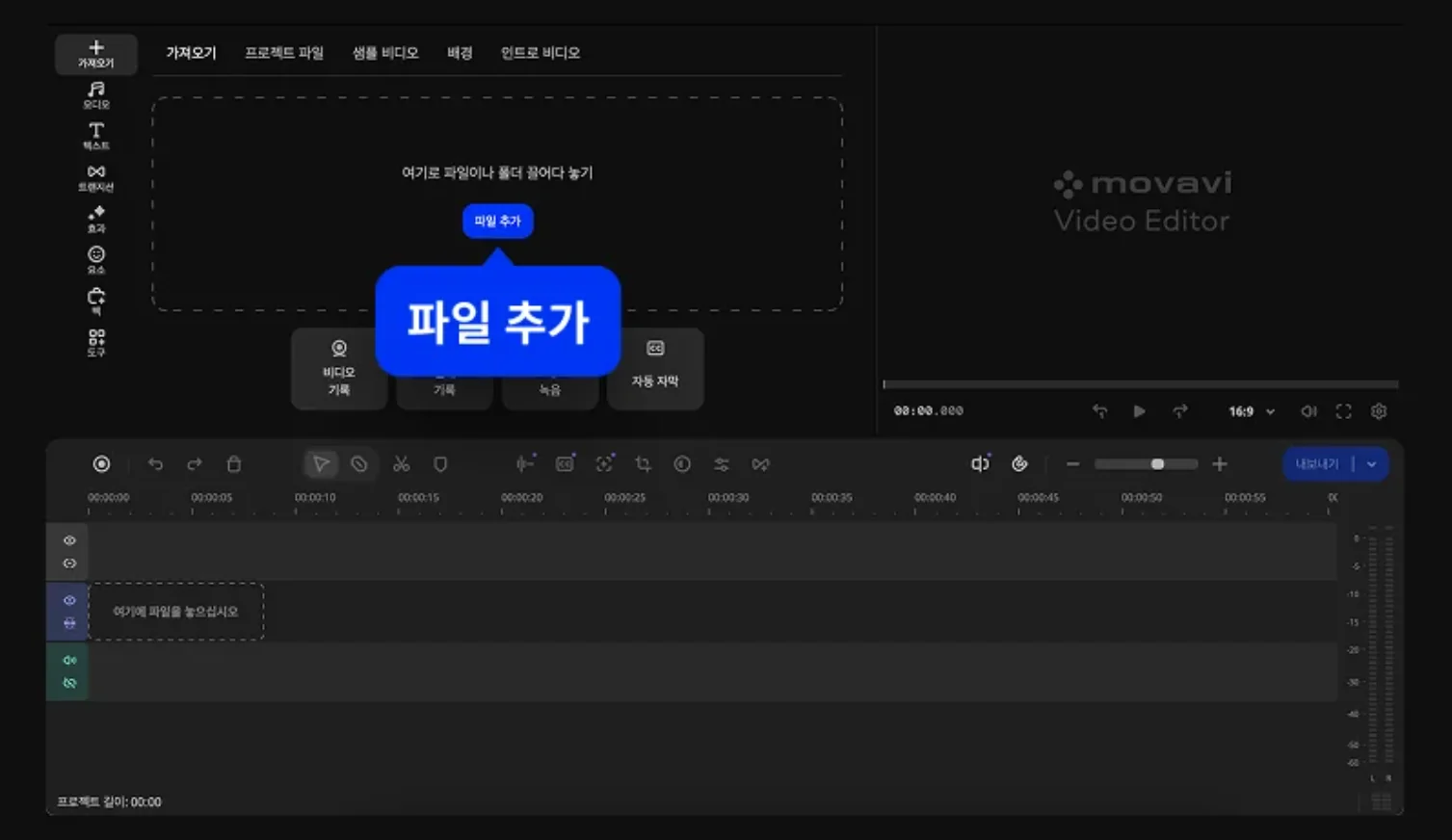This screenshot has height=840, width=1452.
Task: Toggle link icon on top overlay track
Action: tap(69, 564)
